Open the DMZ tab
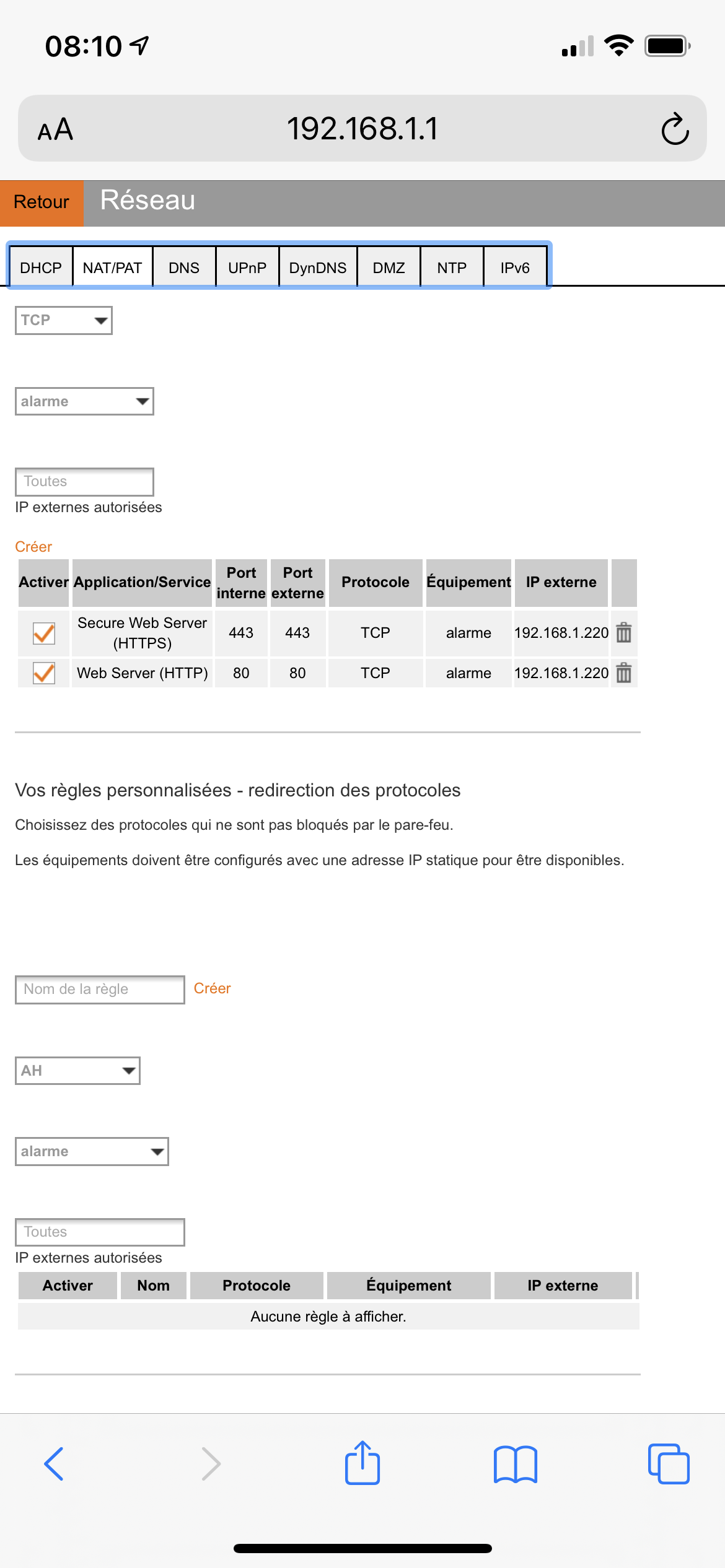 pyautogui.click(x=389, y=268)
